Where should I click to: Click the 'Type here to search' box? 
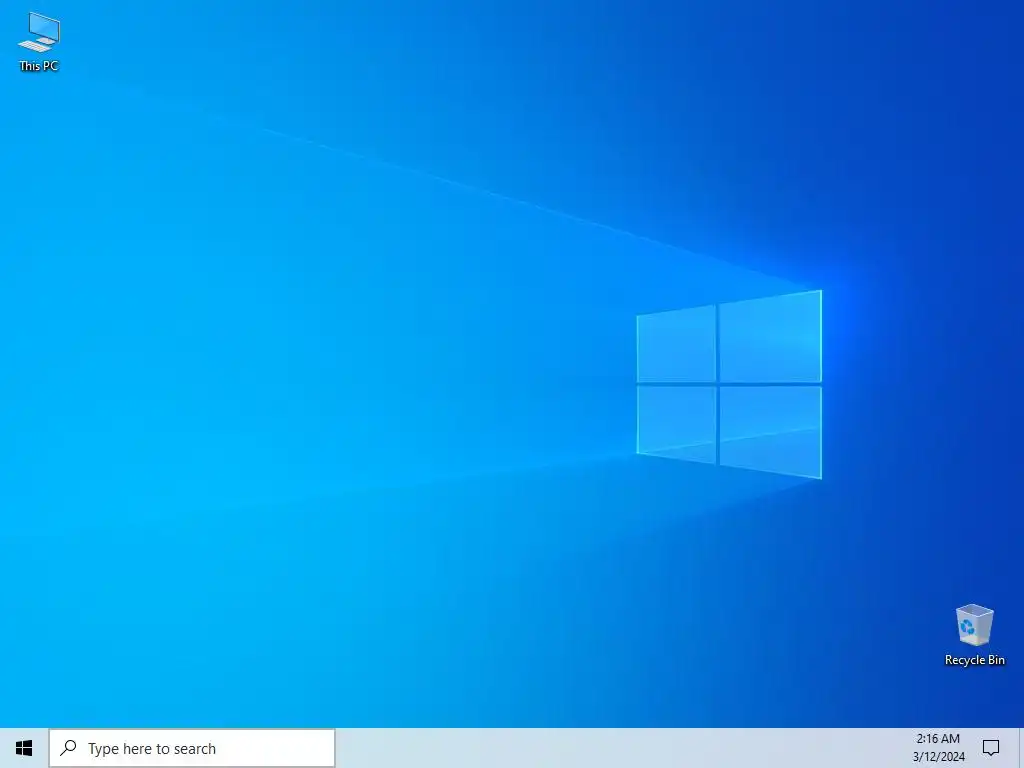[192, 748]
